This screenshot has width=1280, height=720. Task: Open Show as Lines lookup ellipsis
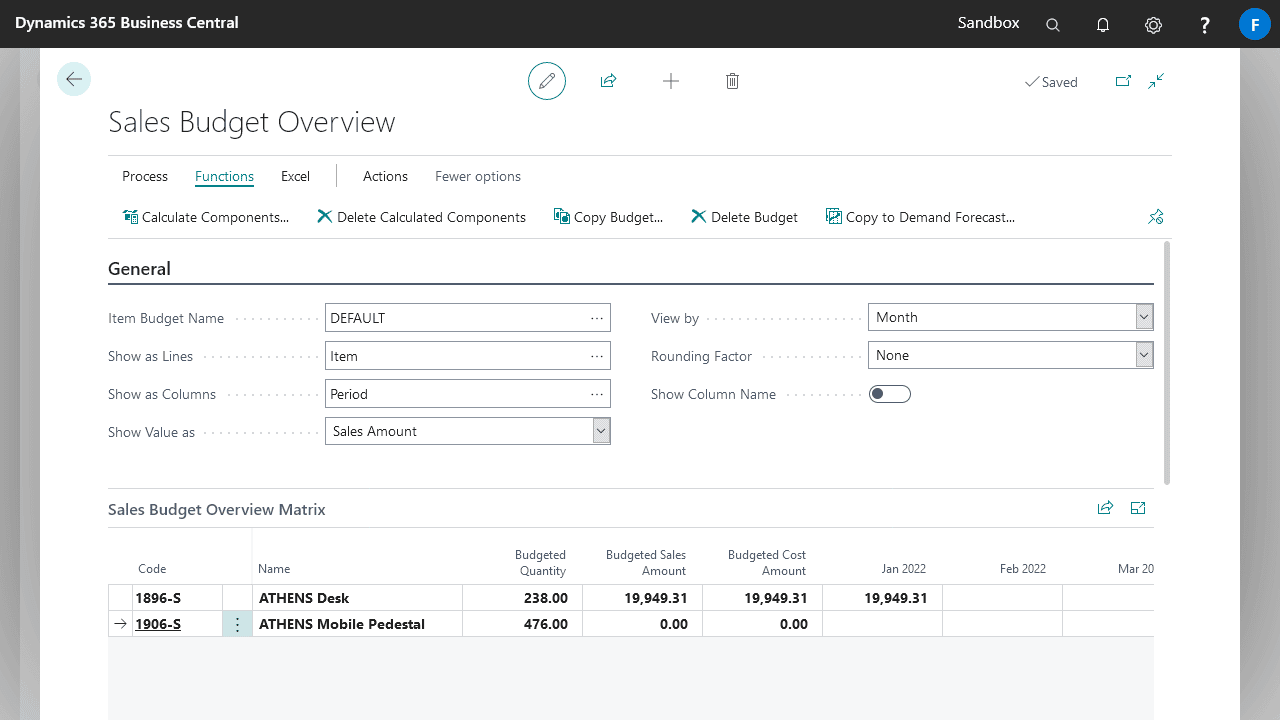[597, 356]
